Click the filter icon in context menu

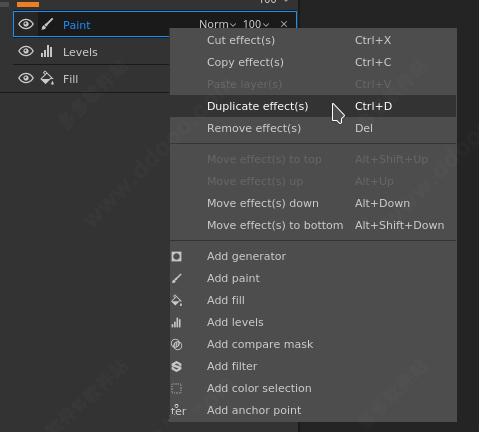tap(177, 366)
